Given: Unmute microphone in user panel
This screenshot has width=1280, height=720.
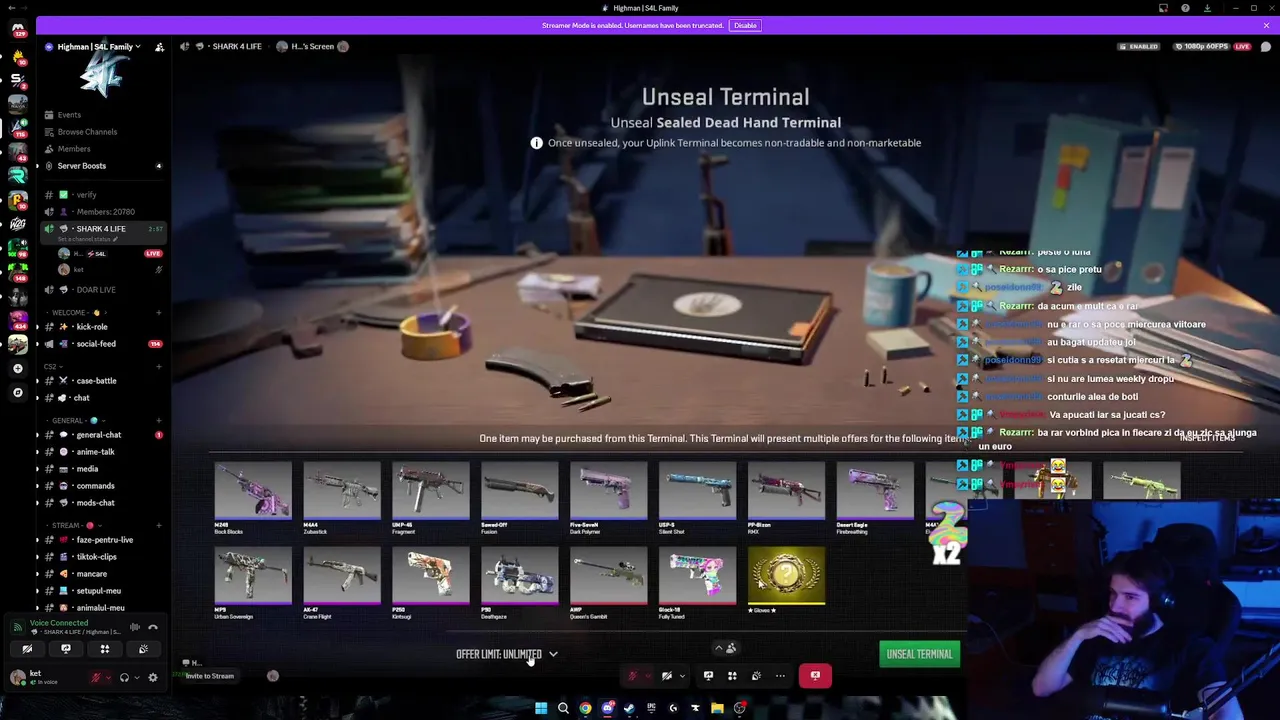Looking at the screenshot, I should 96,678.
